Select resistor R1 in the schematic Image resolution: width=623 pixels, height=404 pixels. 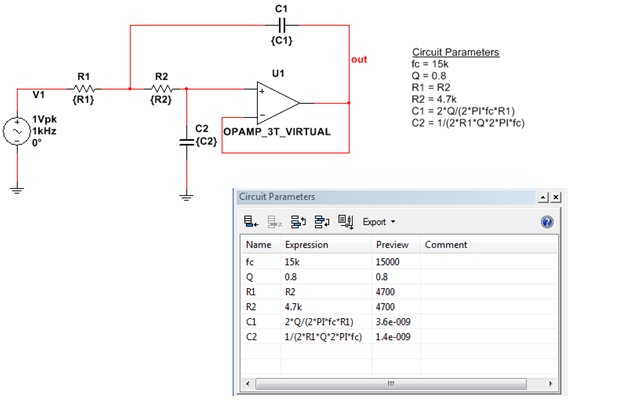[84, 89]
